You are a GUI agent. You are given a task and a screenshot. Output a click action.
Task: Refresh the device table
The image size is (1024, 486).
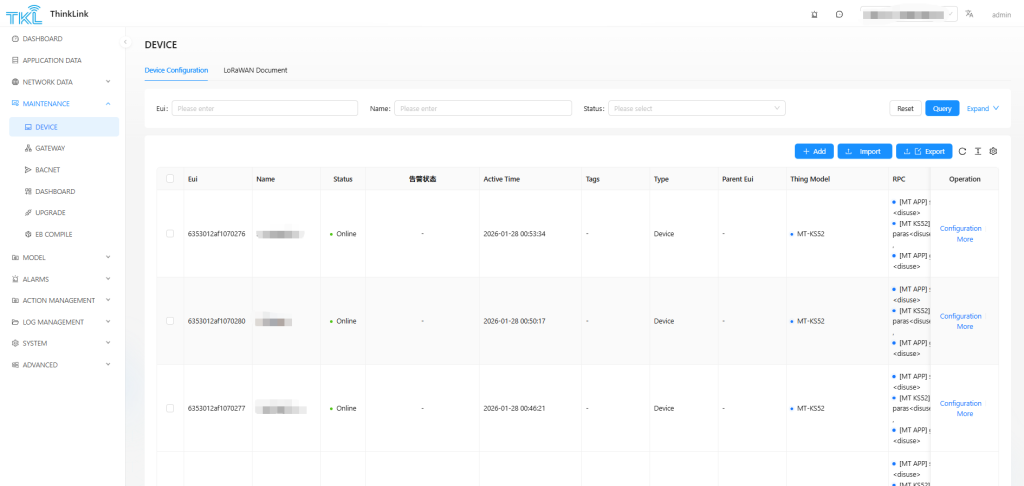coord(962,151)
